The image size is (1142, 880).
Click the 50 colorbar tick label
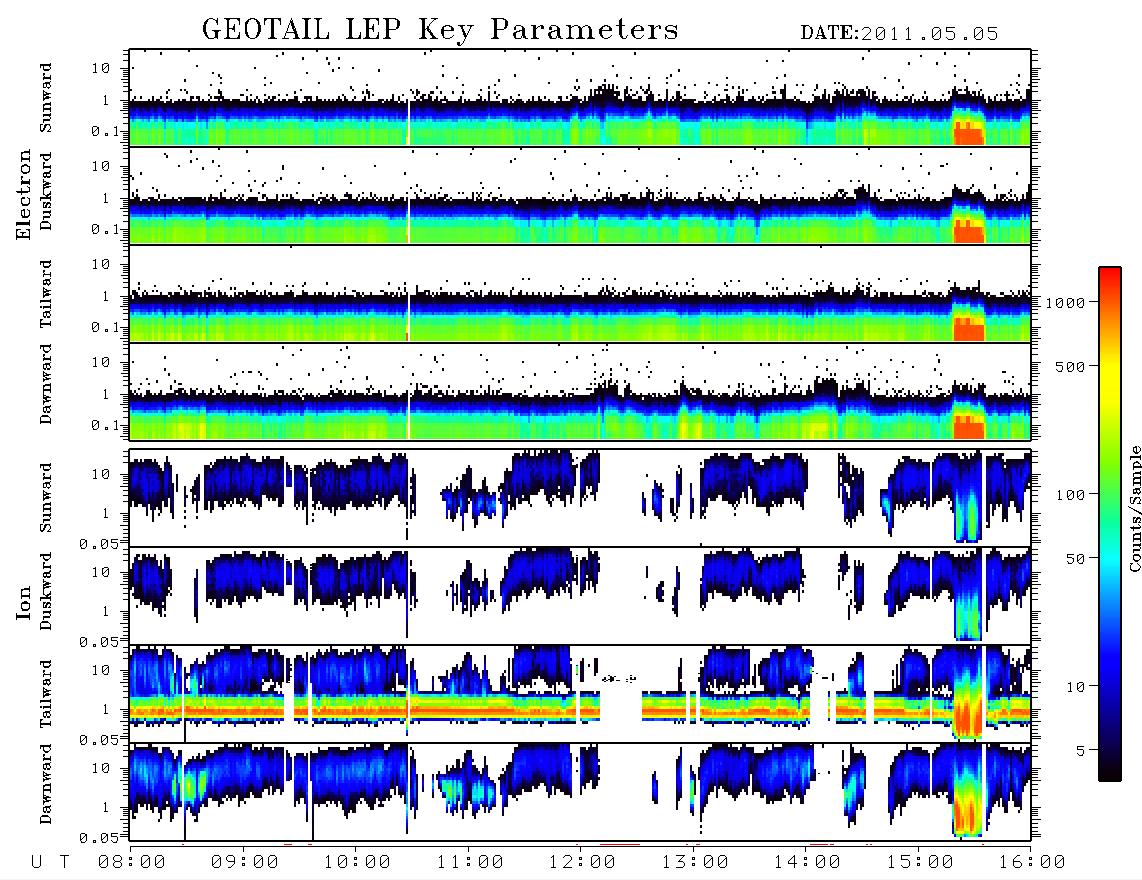coord(1075,559)
